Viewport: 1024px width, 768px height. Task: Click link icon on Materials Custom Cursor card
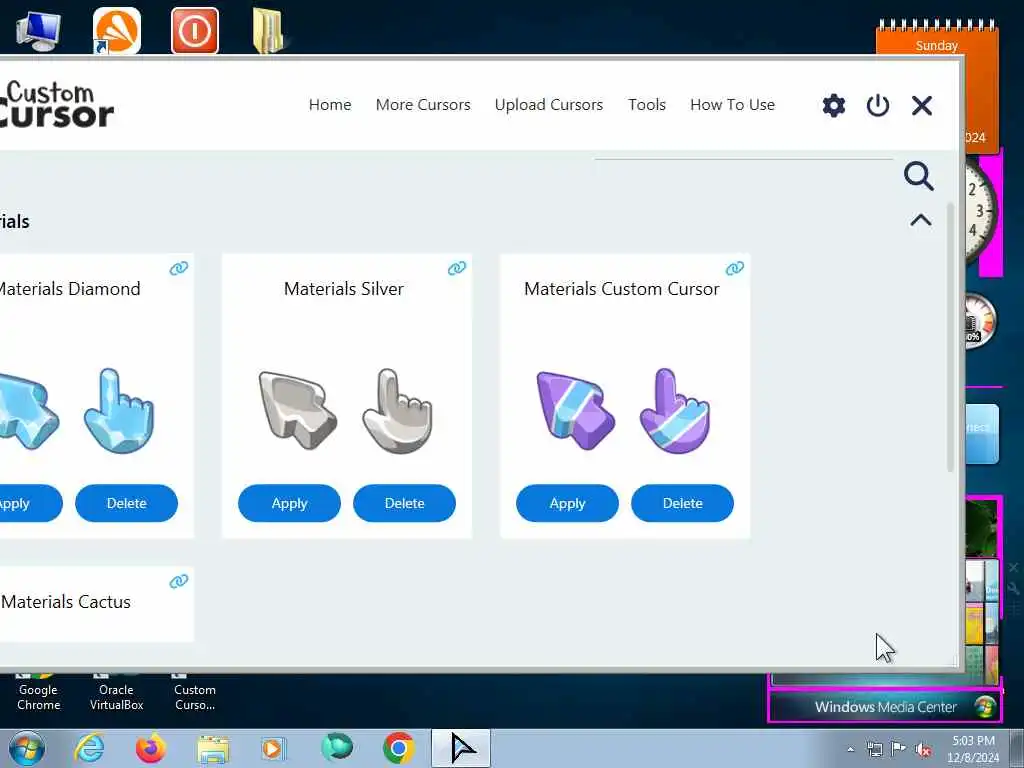pyautogui.click(x=735, y=268)
